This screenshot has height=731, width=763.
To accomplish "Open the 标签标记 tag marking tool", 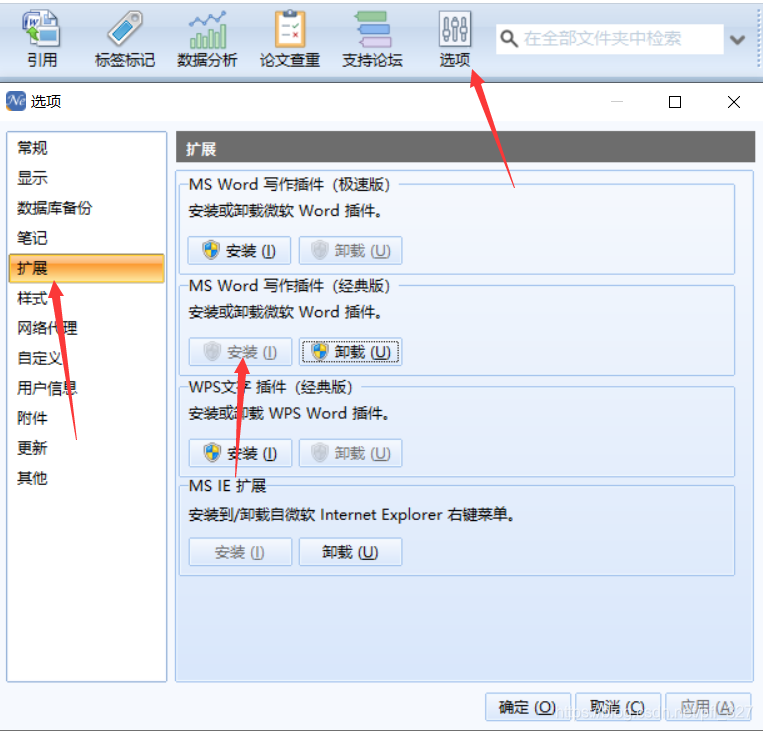I will (125, 39).
